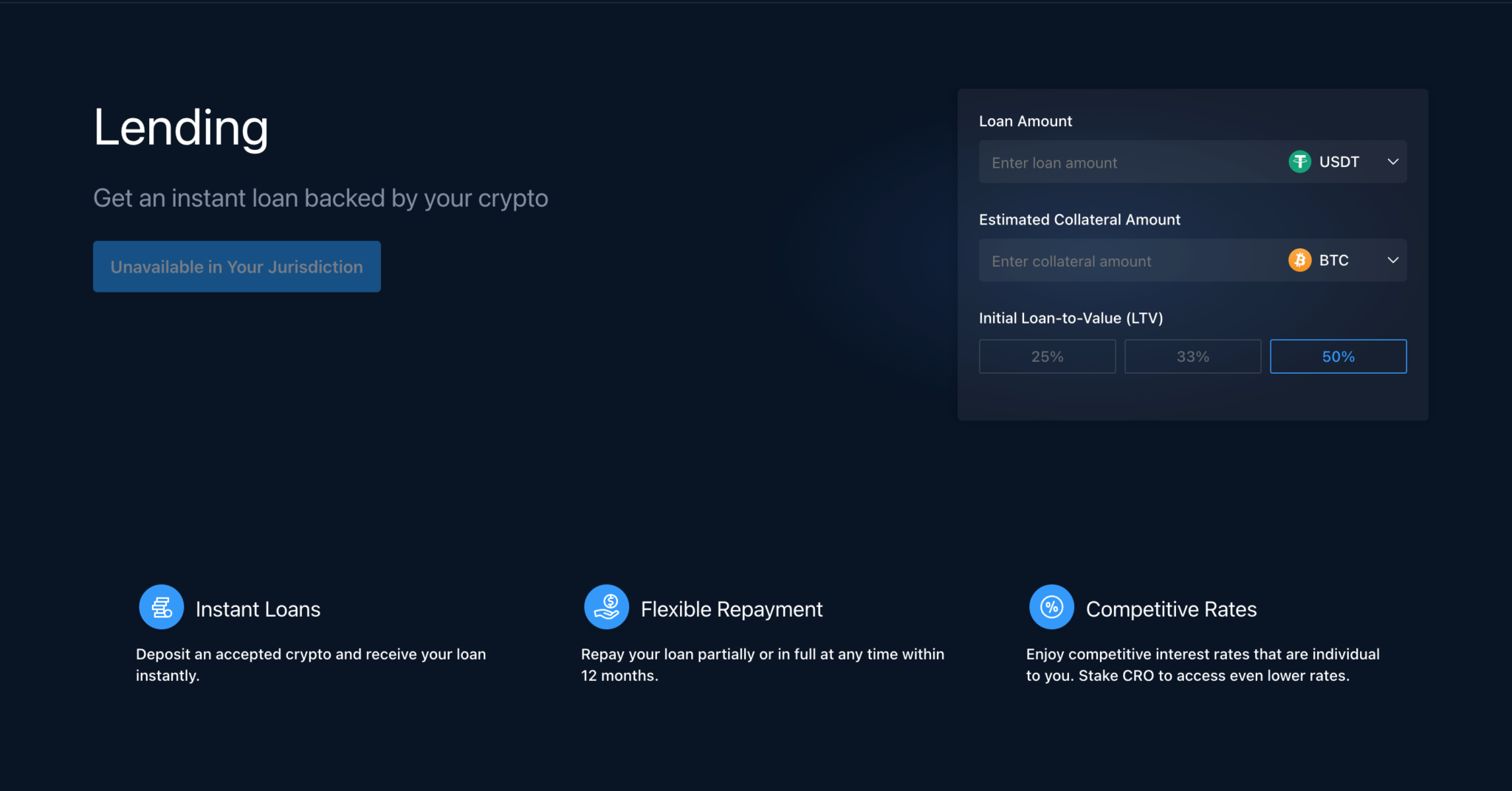This screenshot has height=791, width=1512.
Task: Click Unavailable in Your Jurisdiction button
Action: pos(237,267)
